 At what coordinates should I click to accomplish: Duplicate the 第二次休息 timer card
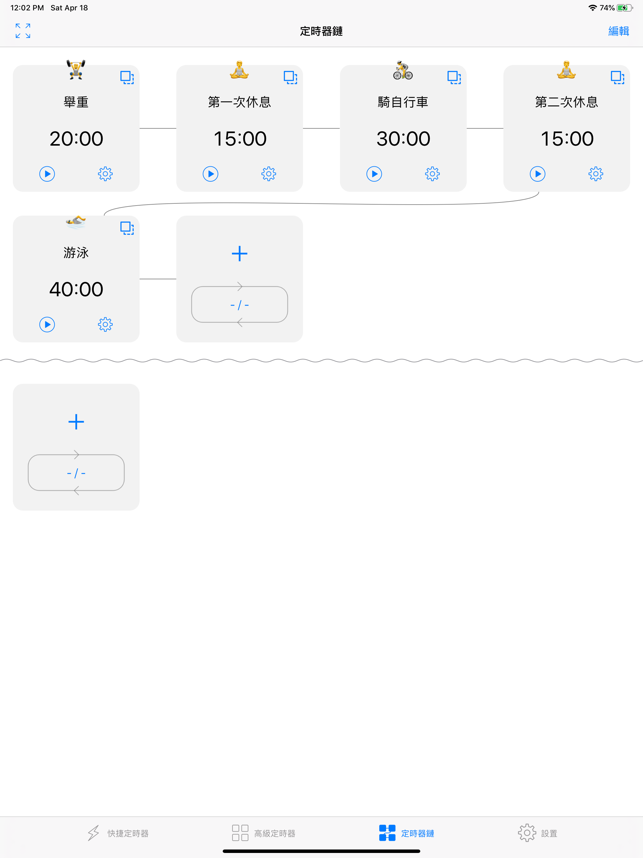click(617, 76)
